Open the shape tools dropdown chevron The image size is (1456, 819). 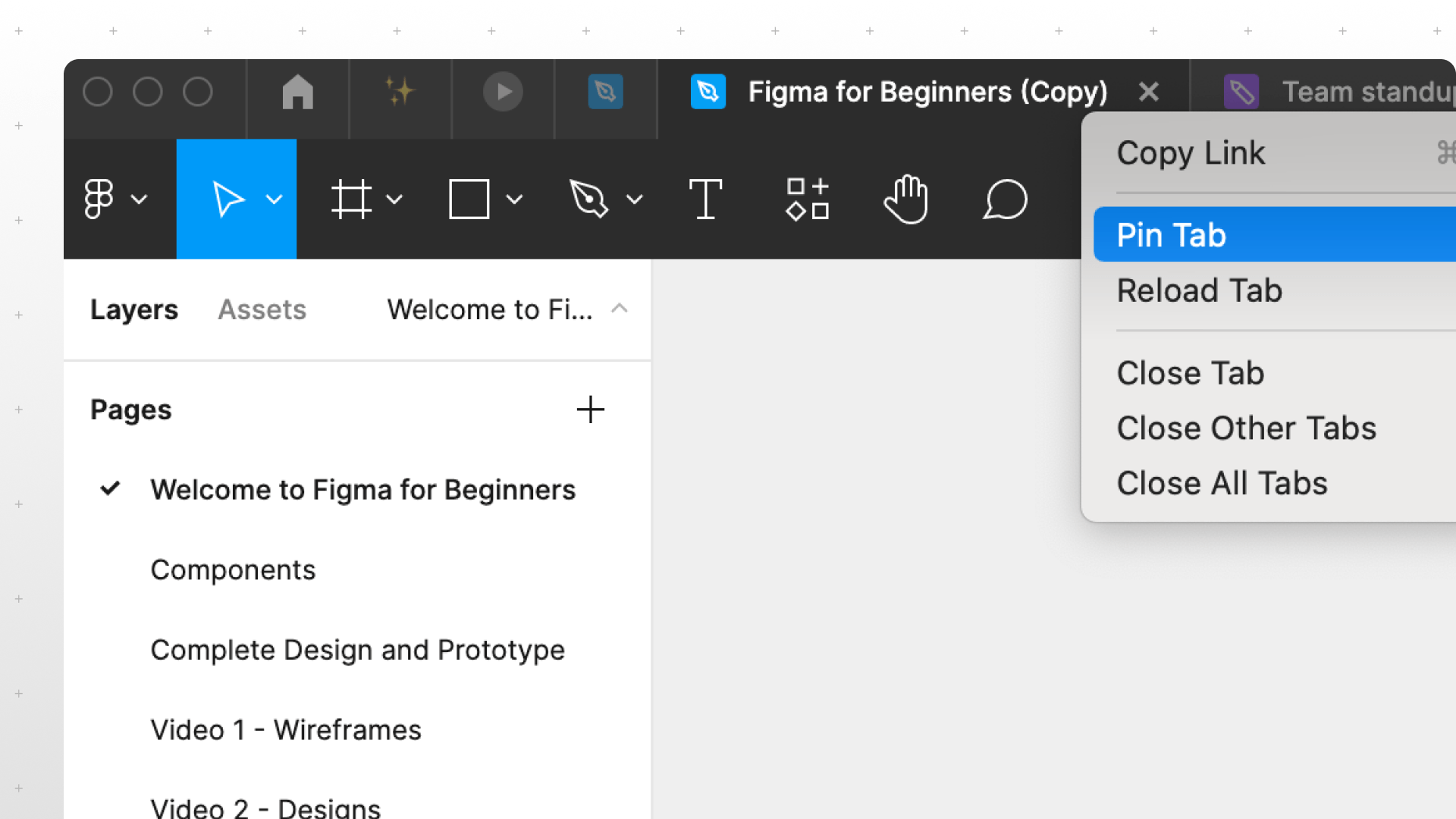point(514,199)
